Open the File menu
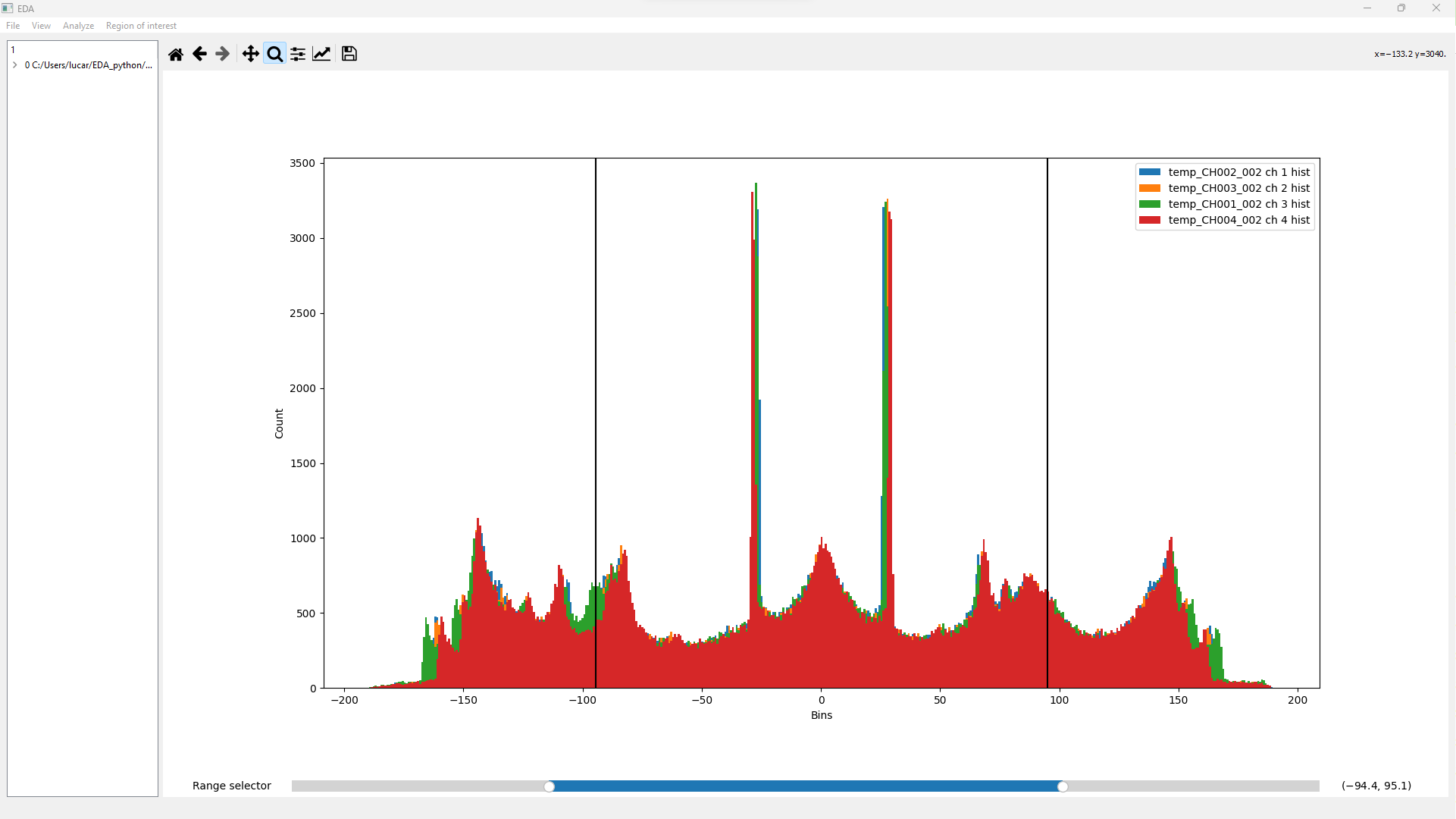The image size is (1456, 819). [13, 26]
